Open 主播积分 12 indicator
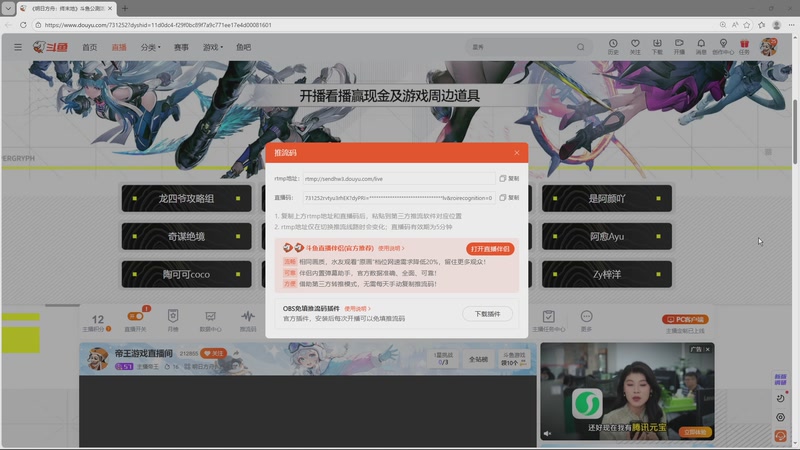The height and width of the screenshot is (450, 800). pos(97,322)
